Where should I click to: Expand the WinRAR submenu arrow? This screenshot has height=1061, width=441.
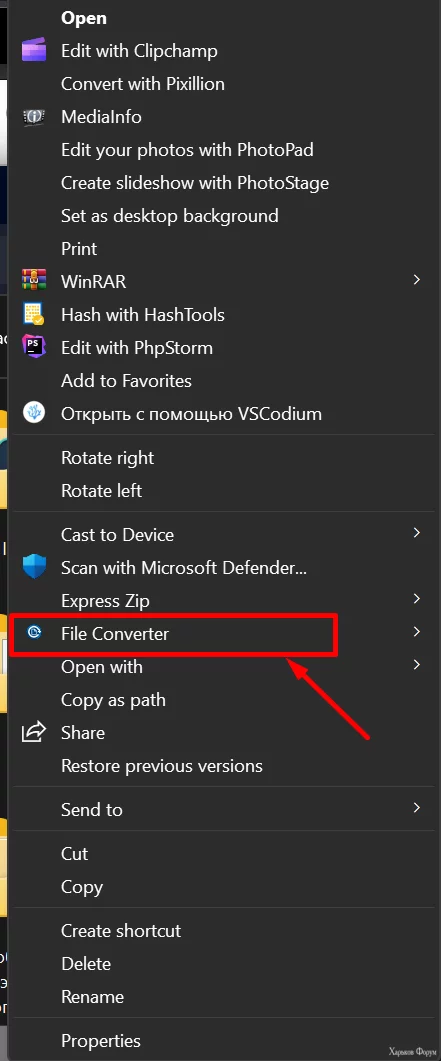(417, 279)
